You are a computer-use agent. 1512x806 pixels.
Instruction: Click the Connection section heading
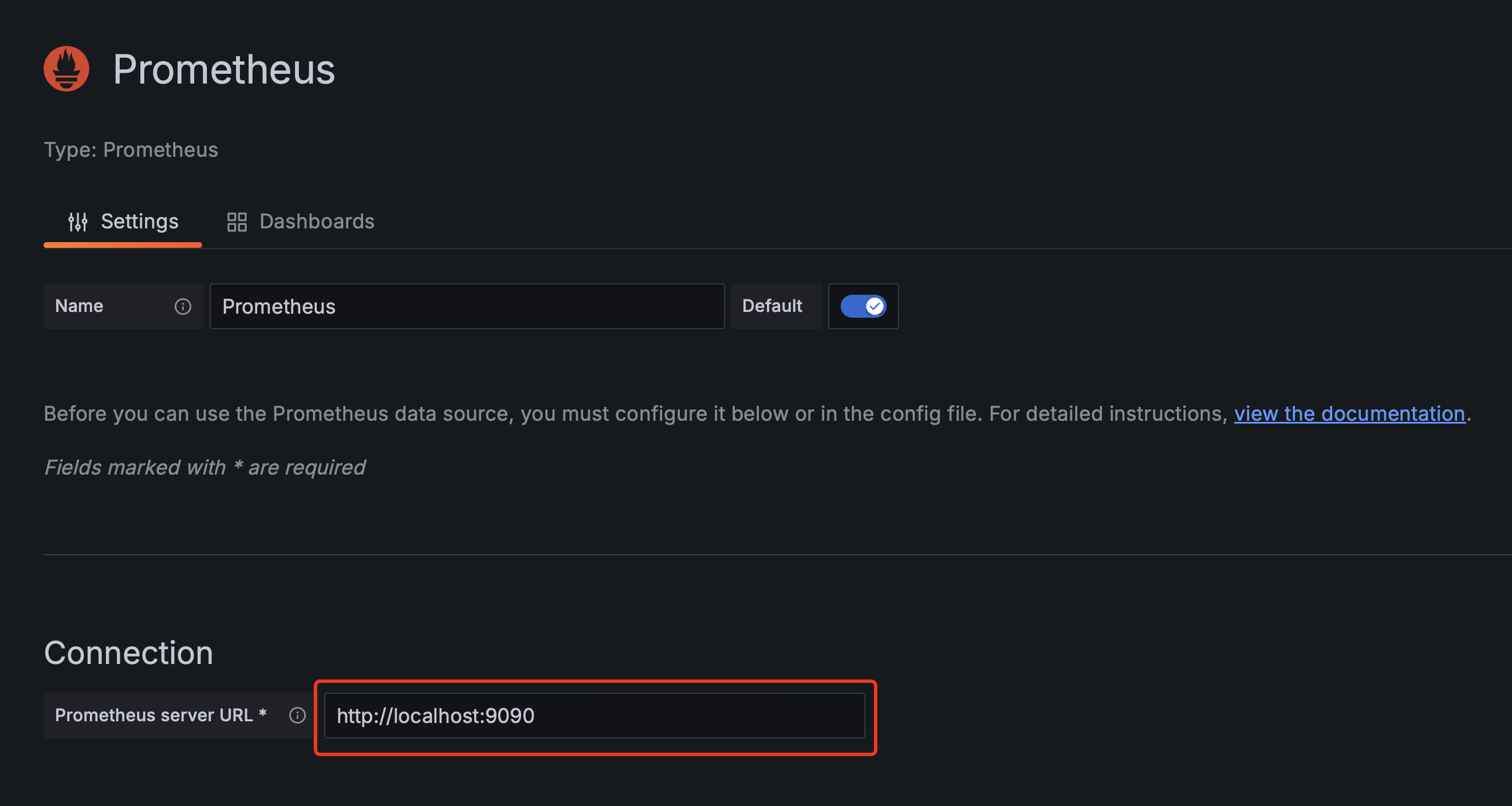128,653
